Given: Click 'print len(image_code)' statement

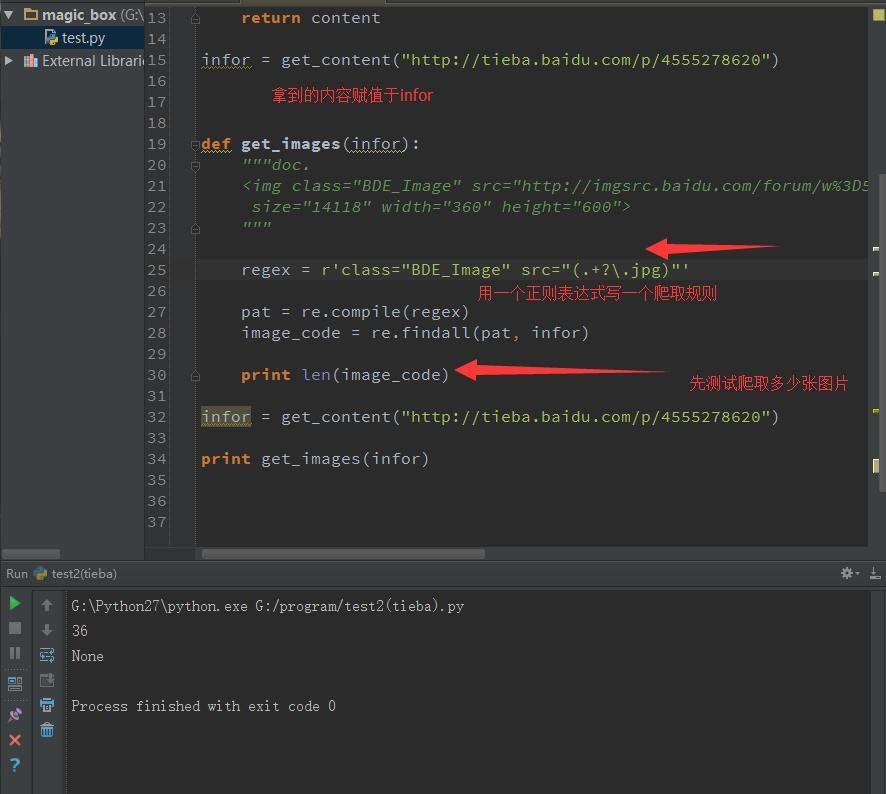Looking at the screenshot, I should 345,375.
